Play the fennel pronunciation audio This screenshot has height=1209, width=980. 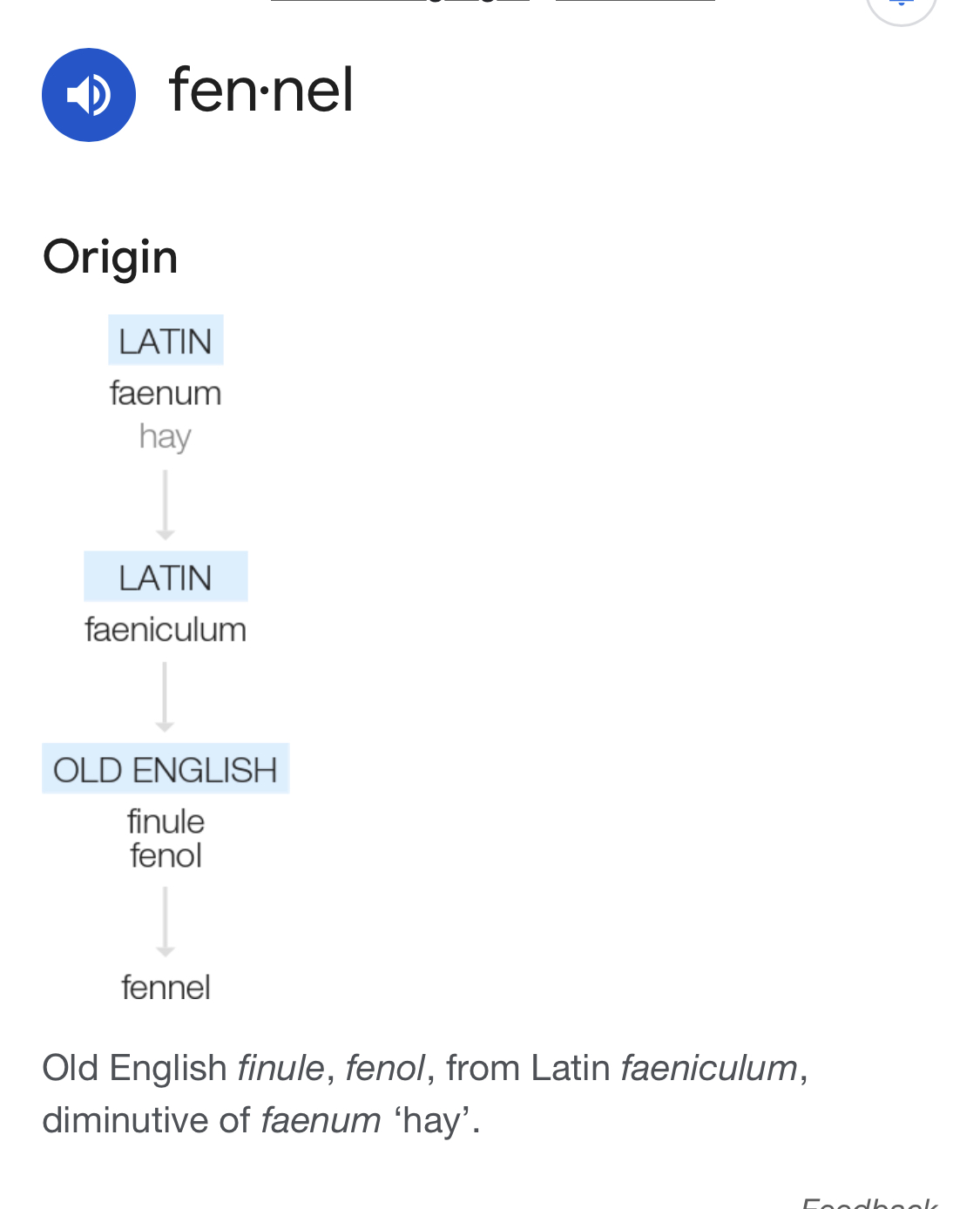pos(89,95)
